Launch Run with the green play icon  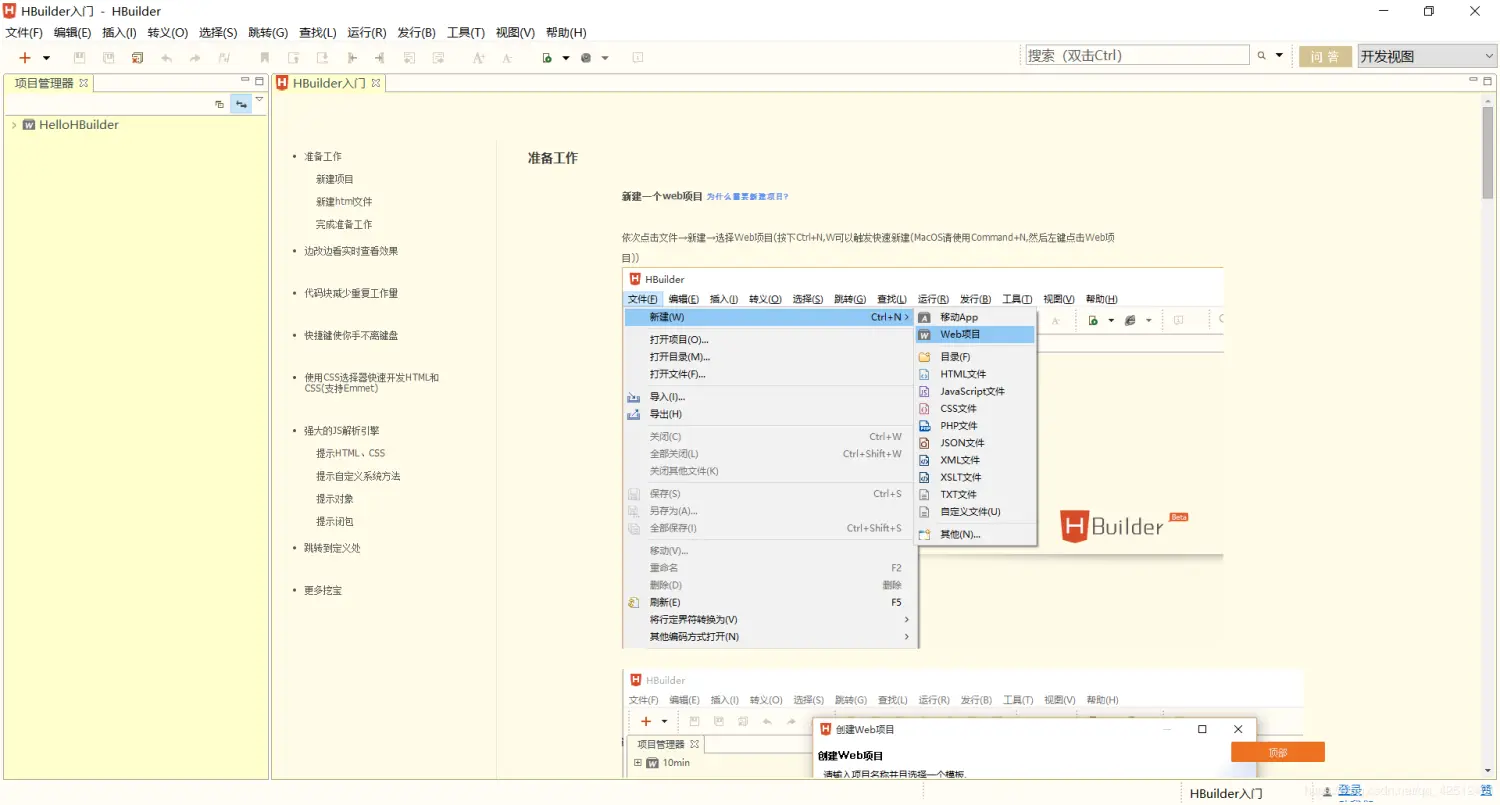coord(547,57)
